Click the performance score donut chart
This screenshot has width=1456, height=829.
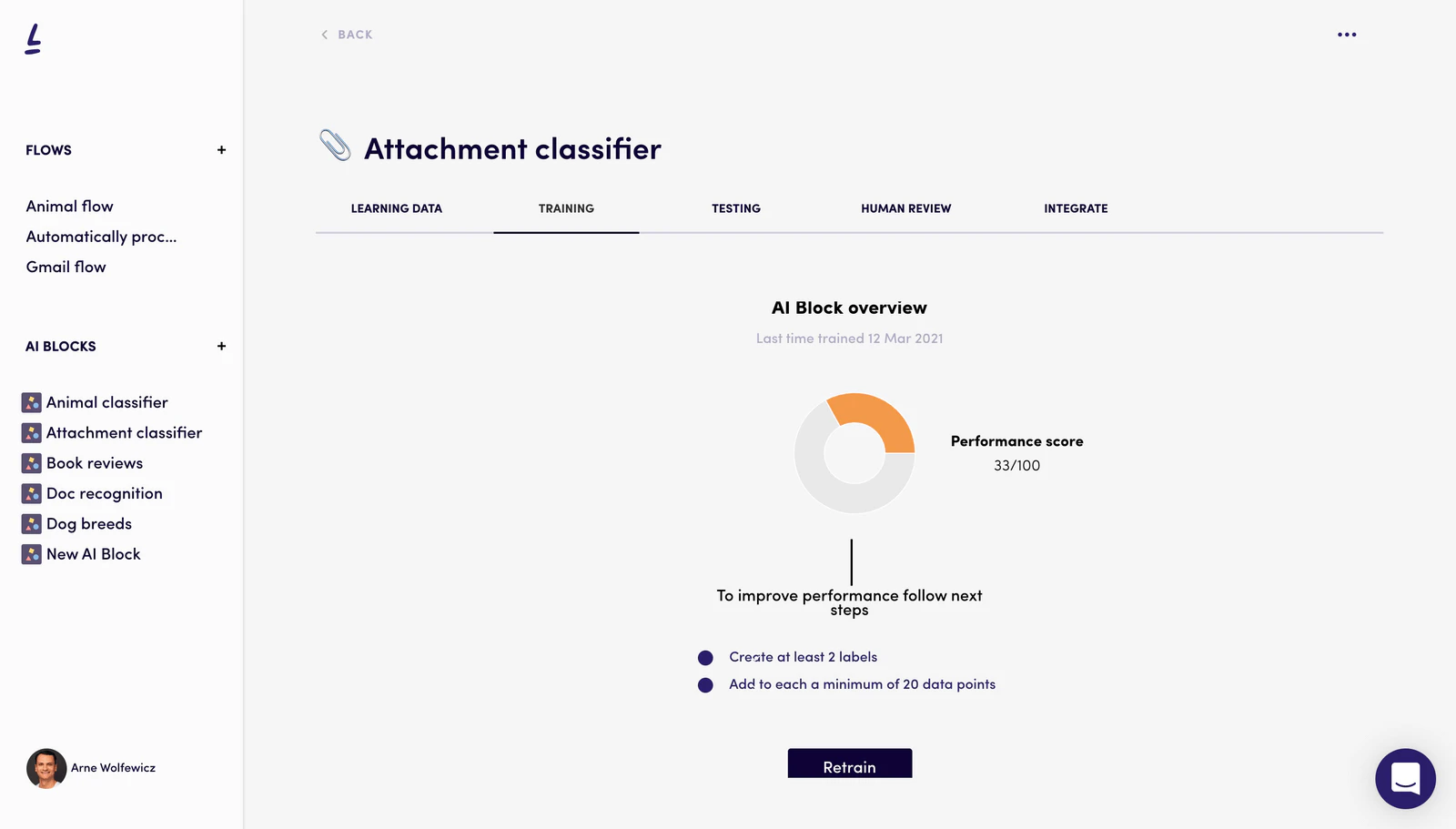click(854, 452)
